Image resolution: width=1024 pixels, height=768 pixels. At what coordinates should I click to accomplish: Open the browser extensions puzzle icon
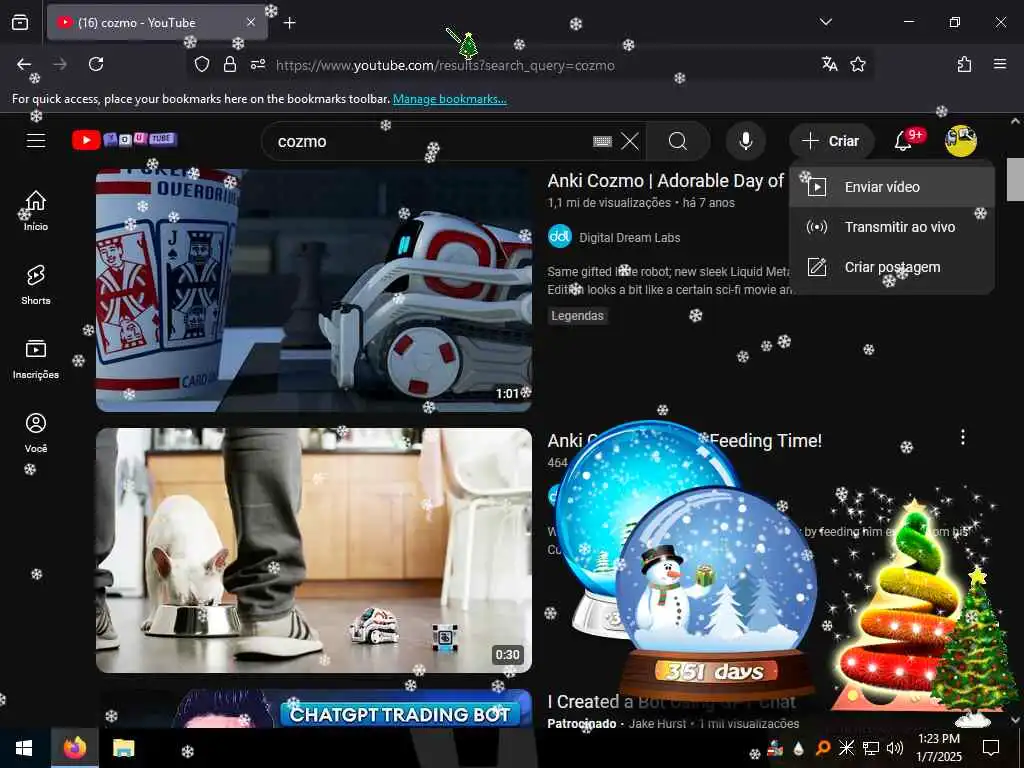[964, 64]
